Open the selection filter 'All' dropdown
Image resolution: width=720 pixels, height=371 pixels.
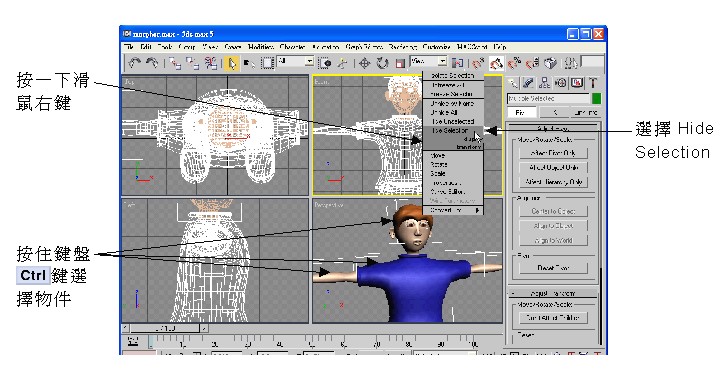click(296, 61)
